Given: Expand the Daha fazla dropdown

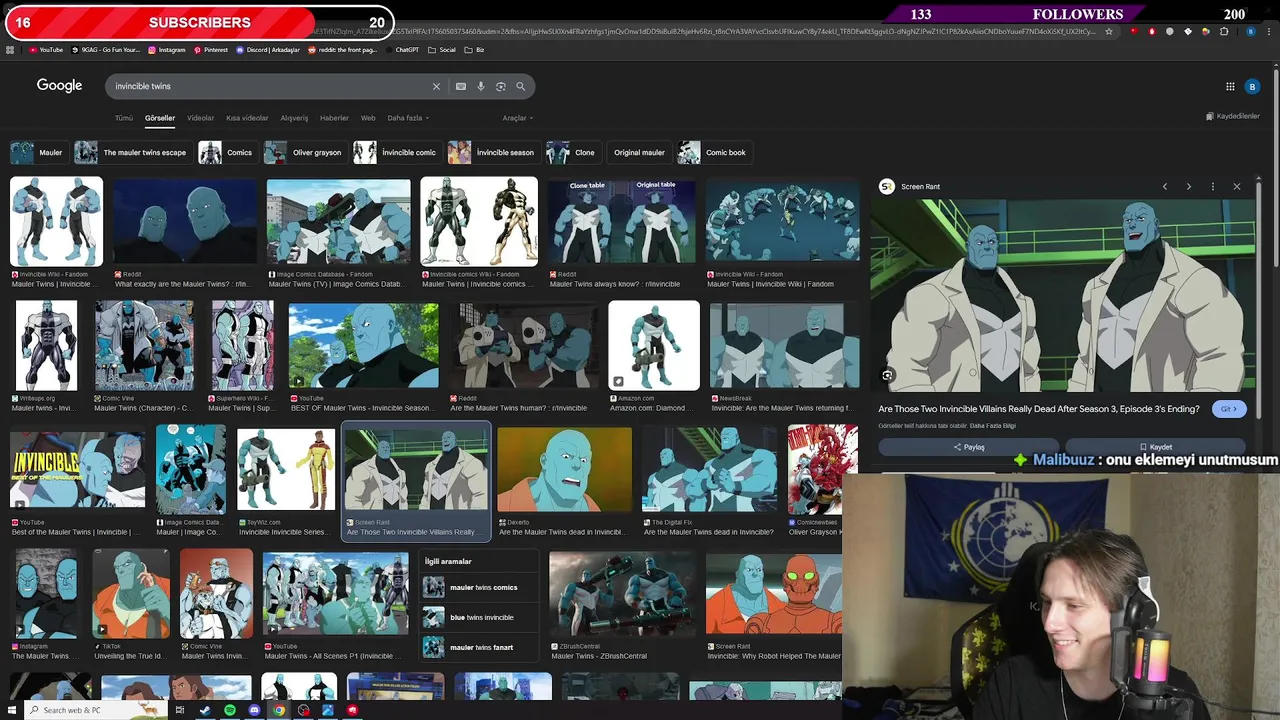Looking at the screenshot, I should pos(408,118).
